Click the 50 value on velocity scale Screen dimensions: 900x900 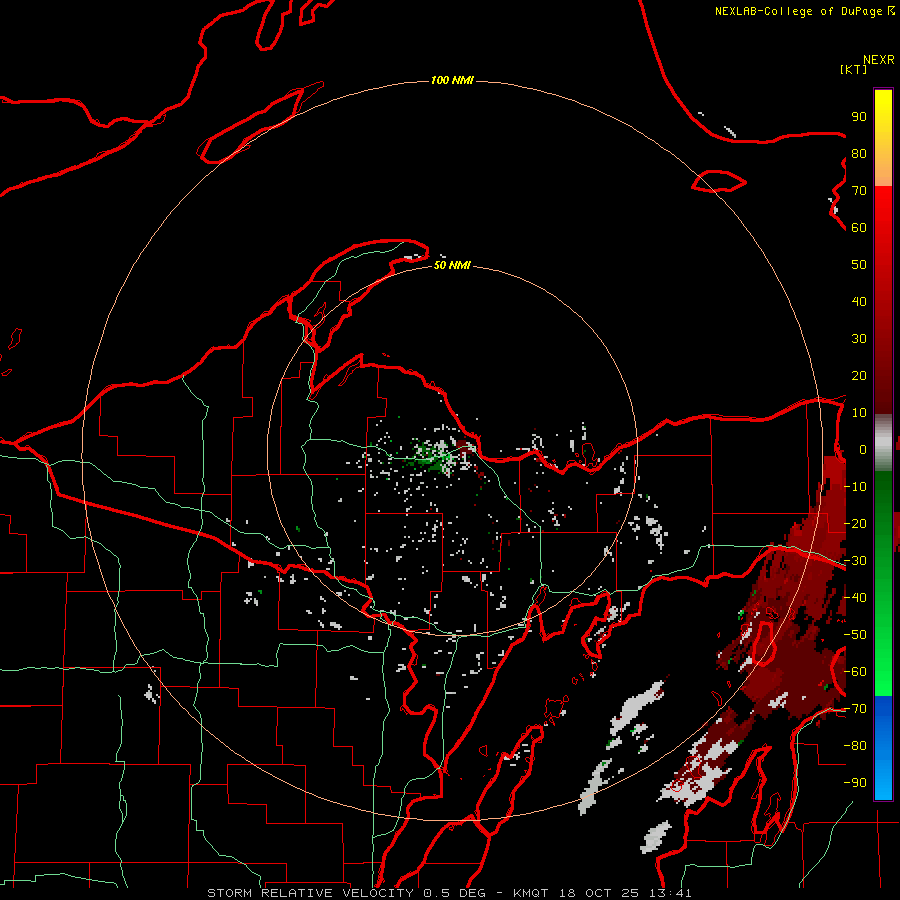click(x=859, y=265)
